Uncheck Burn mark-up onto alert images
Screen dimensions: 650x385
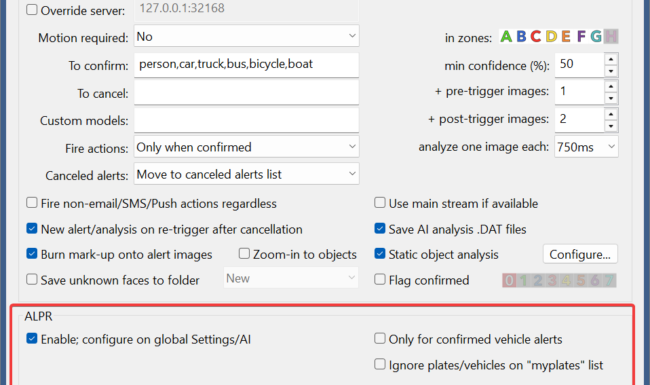click(x=32, y=254)
